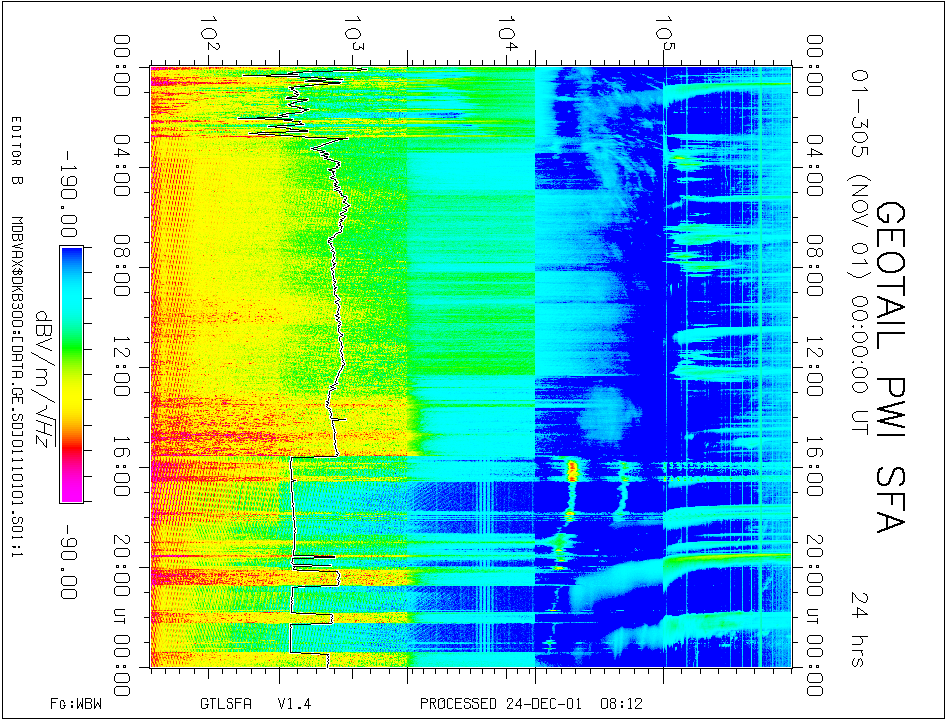Click the 10² frequency axis label
Viewport: 945px width, 720px height.
[x=211, y=32]
